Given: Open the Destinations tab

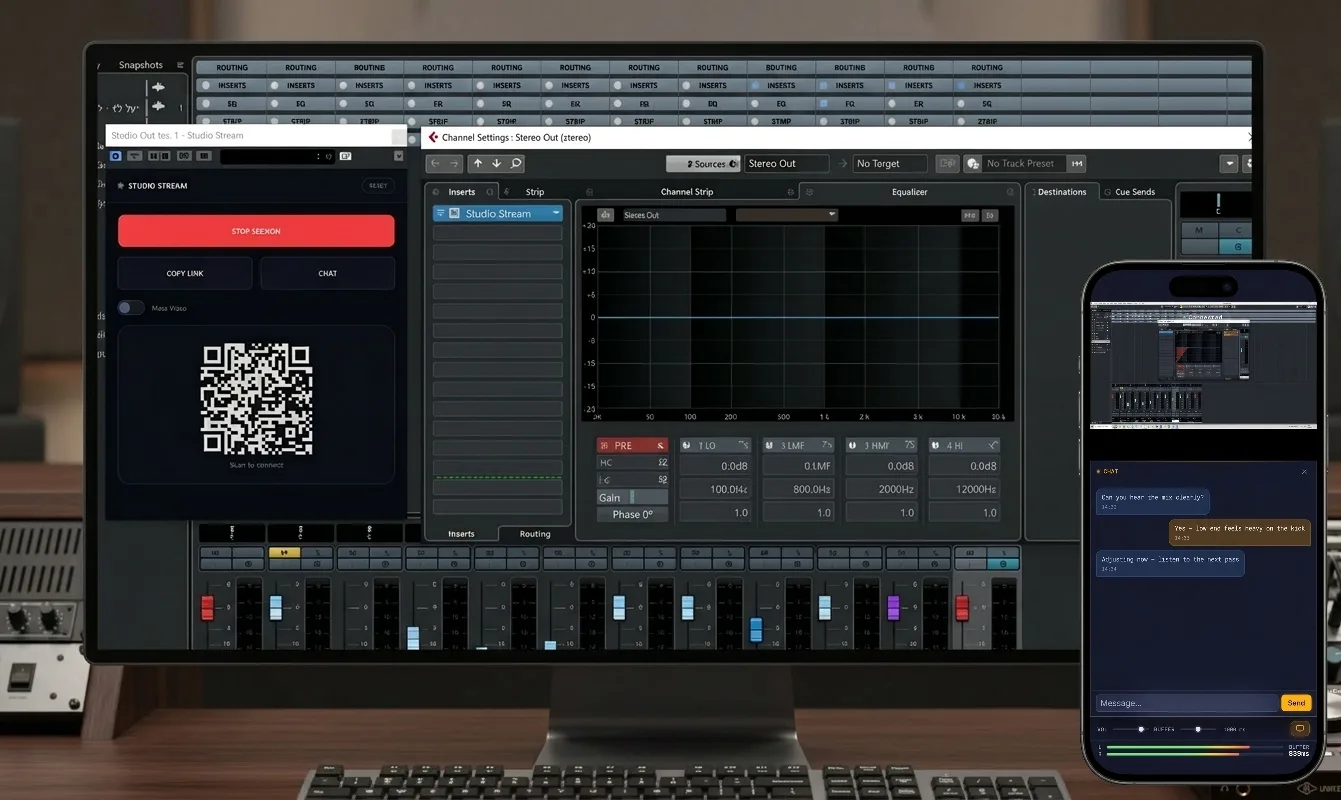Looking at the screenshot, I should tap(1062, 192).
